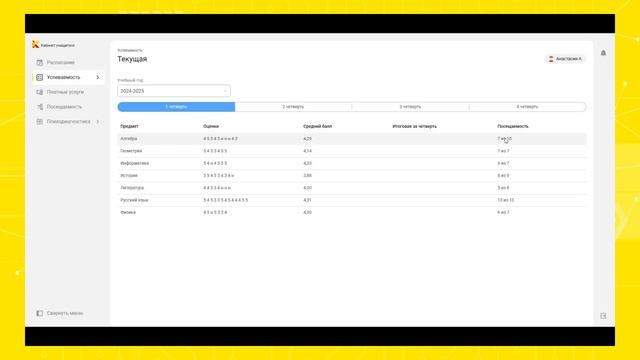Open the Успеваемость sidebar menu item

click(68, 77)
